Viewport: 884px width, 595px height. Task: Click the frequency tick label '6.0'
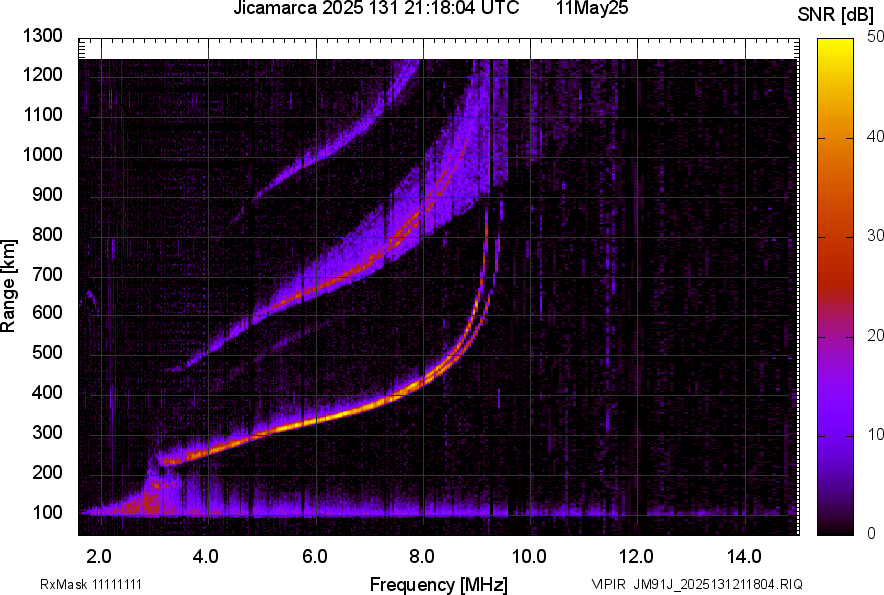pos(315,557)
